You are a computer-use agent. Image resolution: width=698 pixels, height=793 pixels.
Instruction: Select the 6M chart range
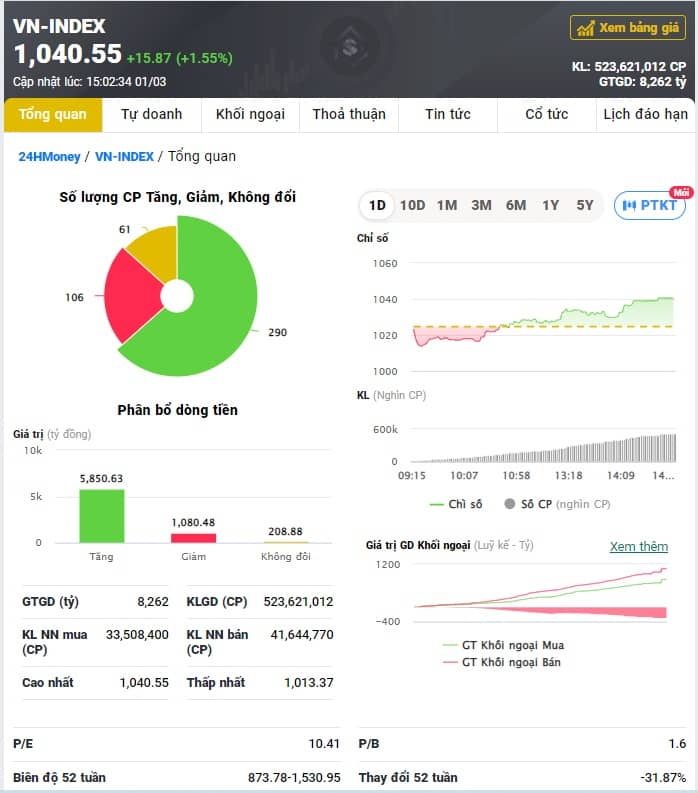coord(516,205)
